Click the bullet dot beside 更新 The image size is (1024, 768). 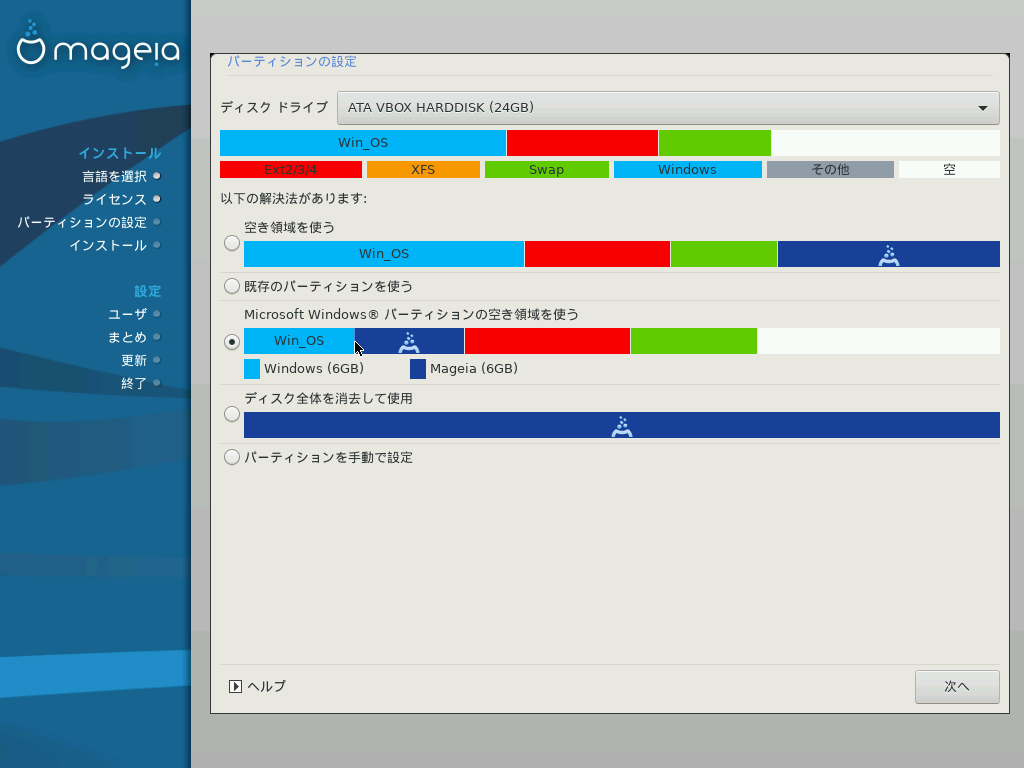[157, 360]
